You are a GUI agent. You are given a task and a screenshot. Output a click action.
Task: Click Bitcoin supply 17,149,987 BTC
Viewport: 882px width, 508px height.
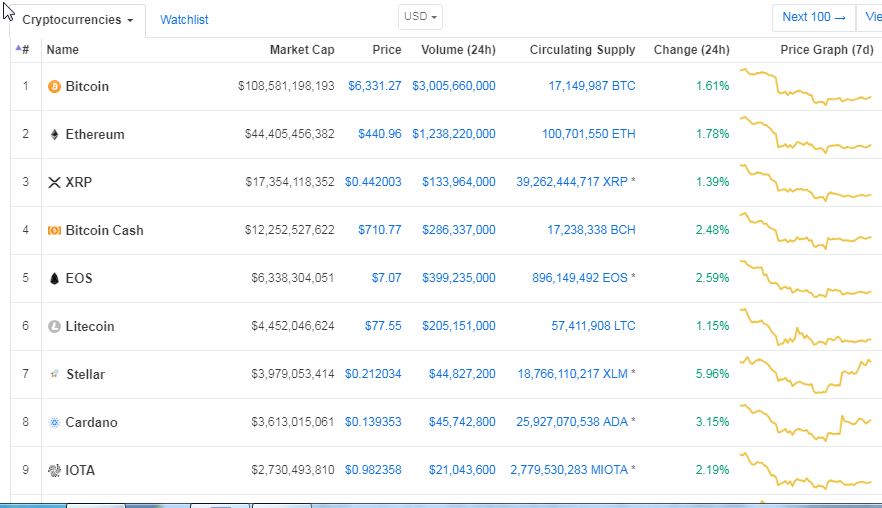pos(592,86)
